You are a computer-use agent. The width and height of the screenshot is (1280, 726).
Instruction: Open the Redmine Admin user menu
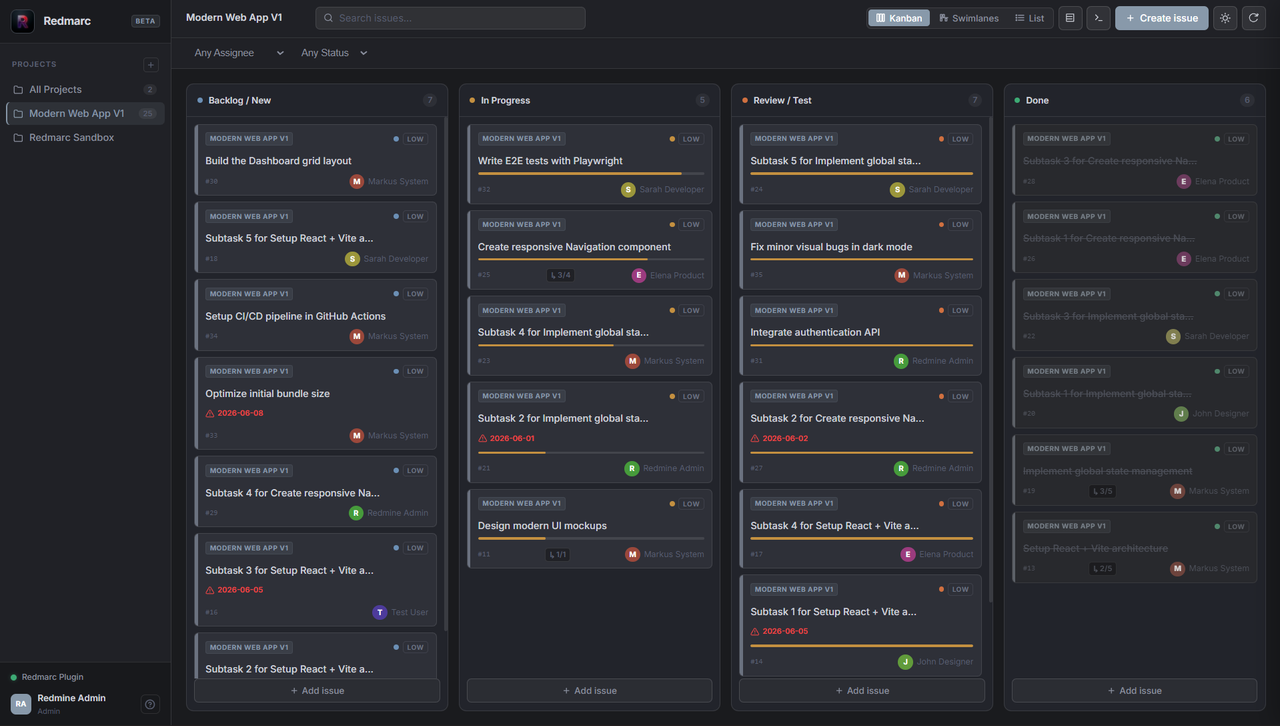click(74, 704)
